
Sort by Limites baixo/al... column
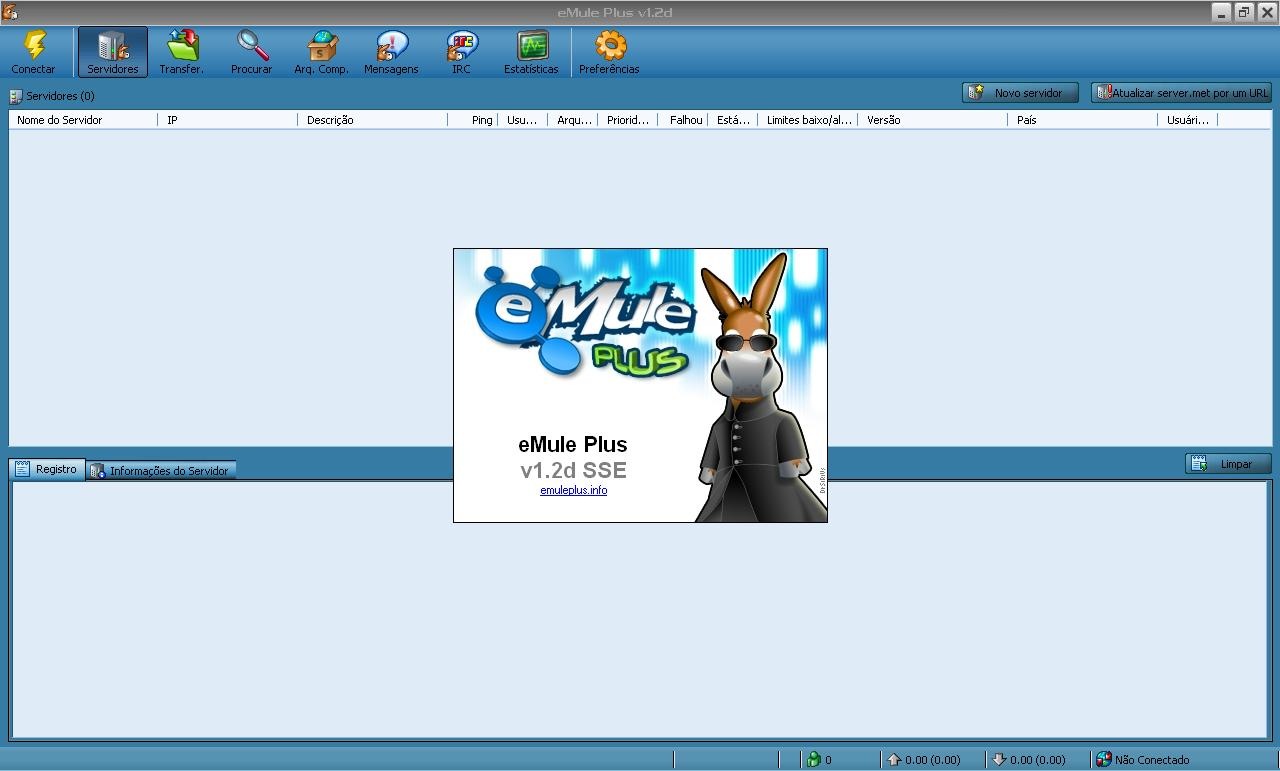808,120
